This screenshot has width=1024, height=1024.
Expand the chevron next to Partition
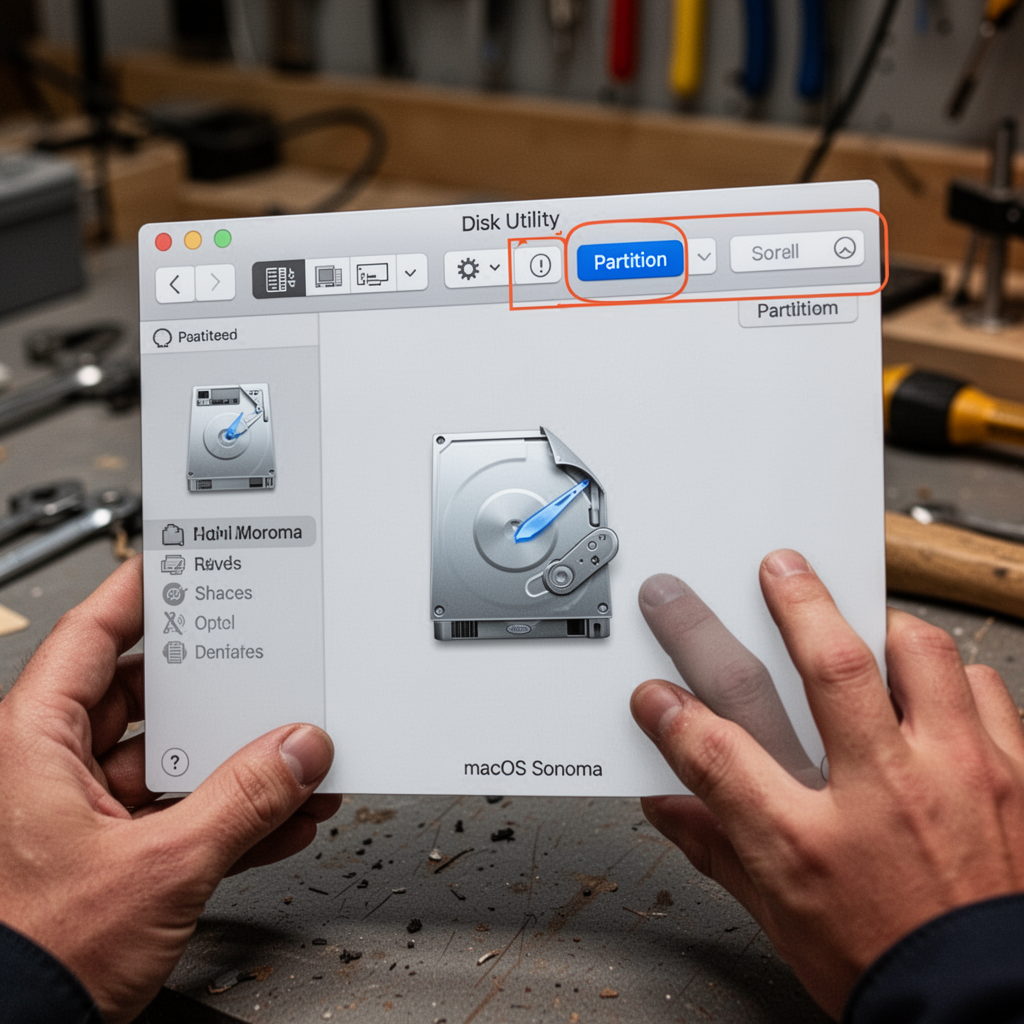coord(703,257)
